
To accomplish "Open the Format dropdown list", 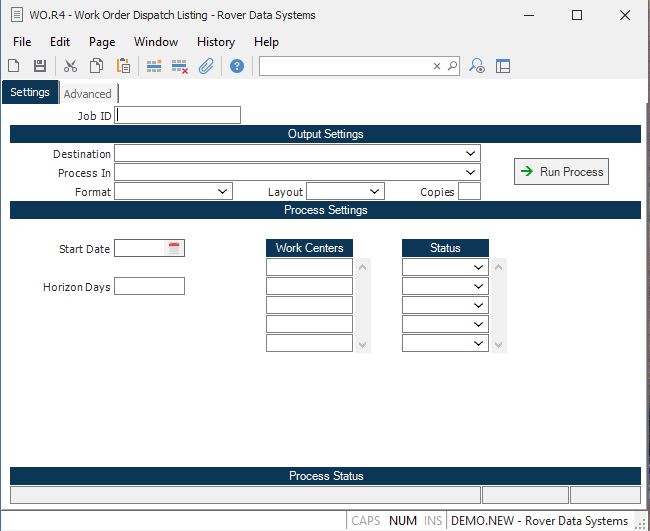I will pos(222,191).
